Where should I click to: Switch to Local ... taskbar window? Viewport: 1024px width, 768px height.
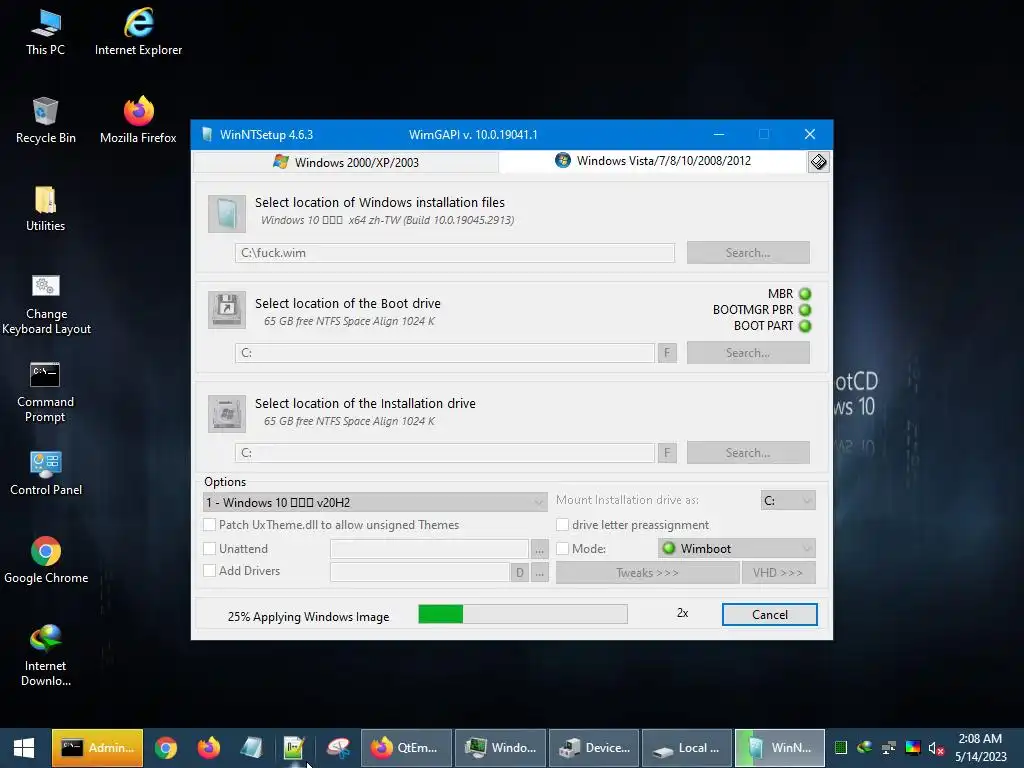point(687,748)
